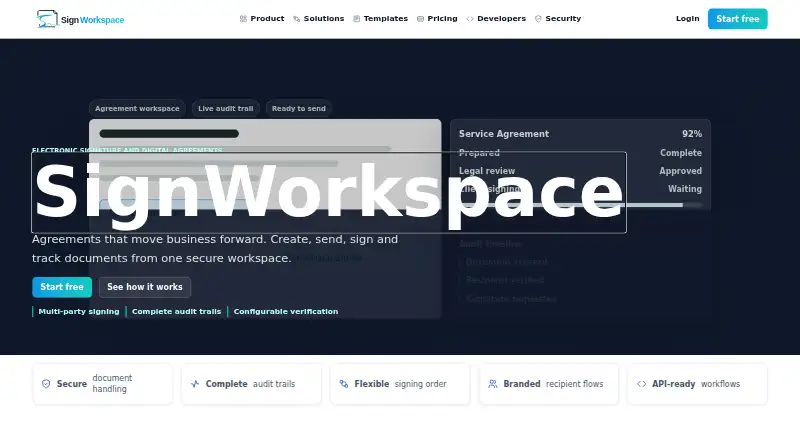The height and width of the screenshot is (440, 800).
Task: Click the SignWorkspace logo icon
Action: click(47, 19)
